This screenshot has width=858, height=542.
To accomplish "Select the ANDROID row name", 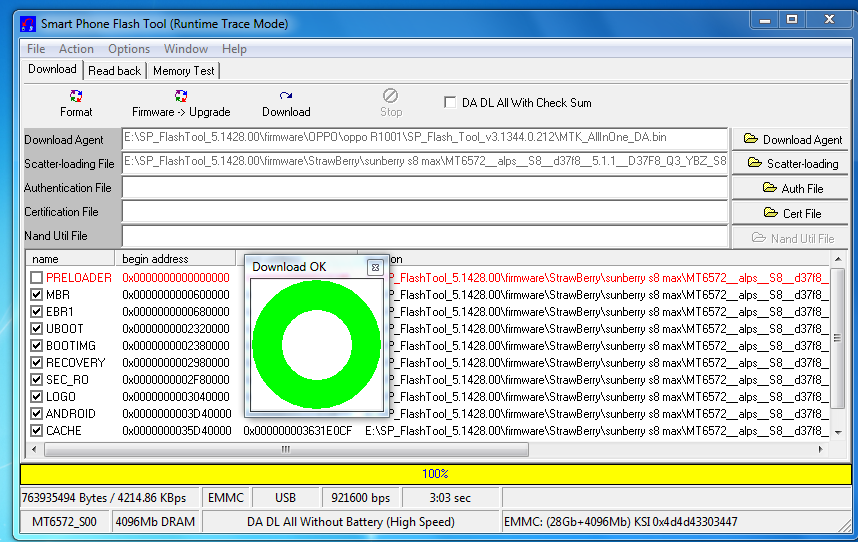I will [71, 413].
